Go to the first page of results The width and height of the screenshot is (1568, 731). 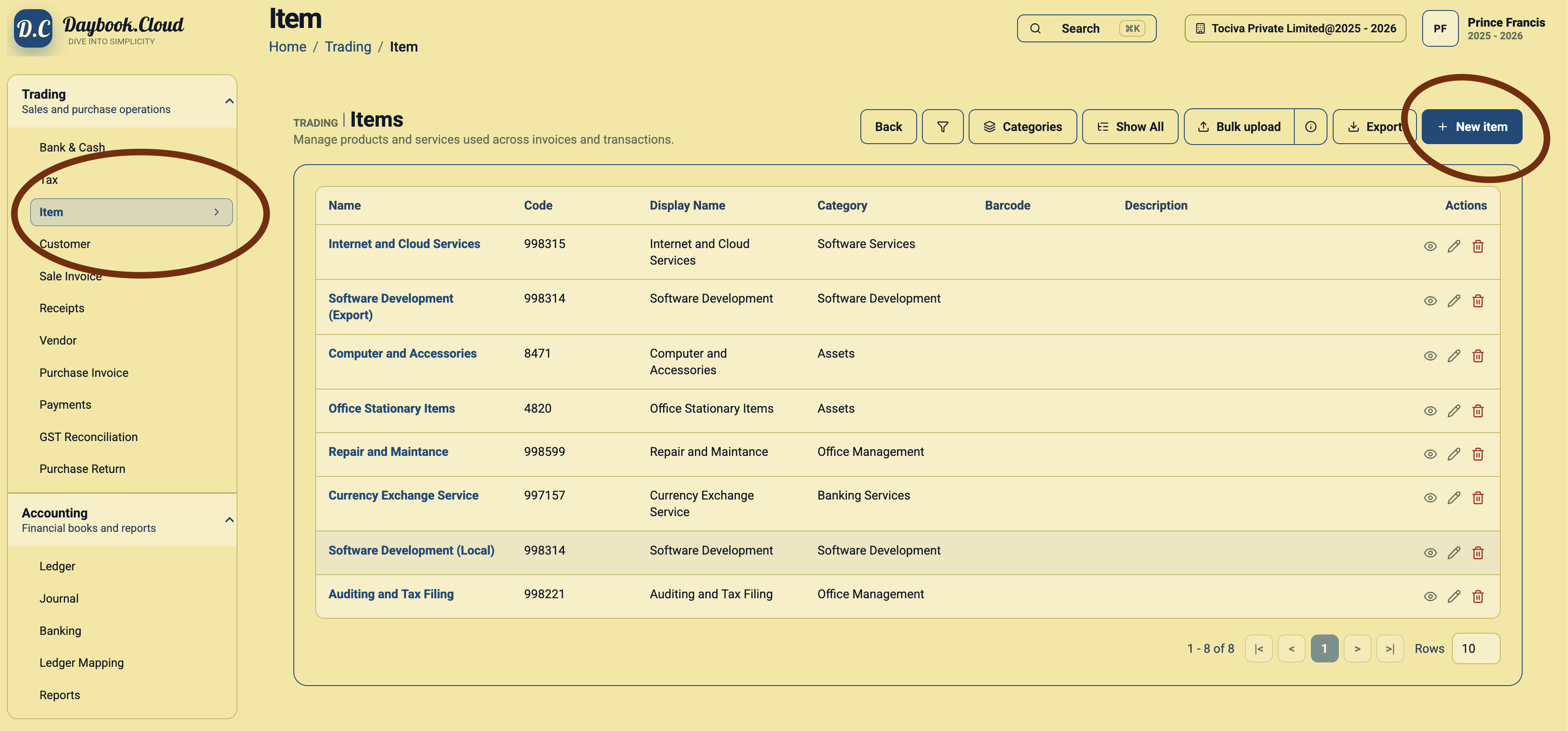pyautogui.click(x=1259, y=649)
